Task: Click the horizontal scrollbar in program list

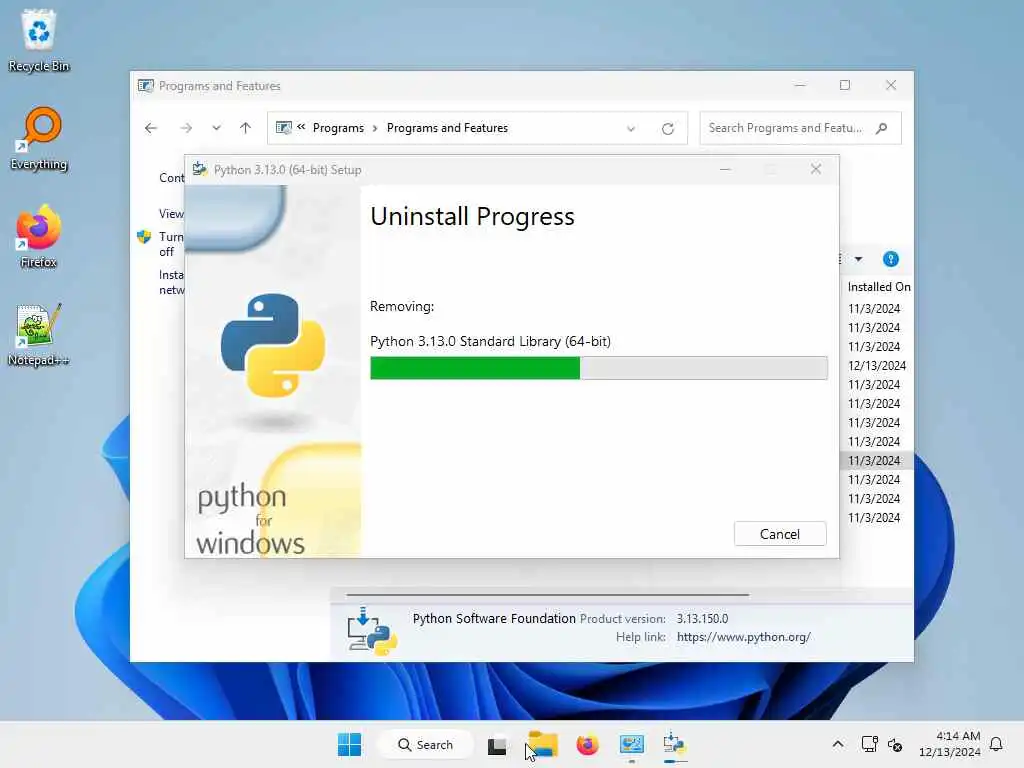Action: point(547,595)
